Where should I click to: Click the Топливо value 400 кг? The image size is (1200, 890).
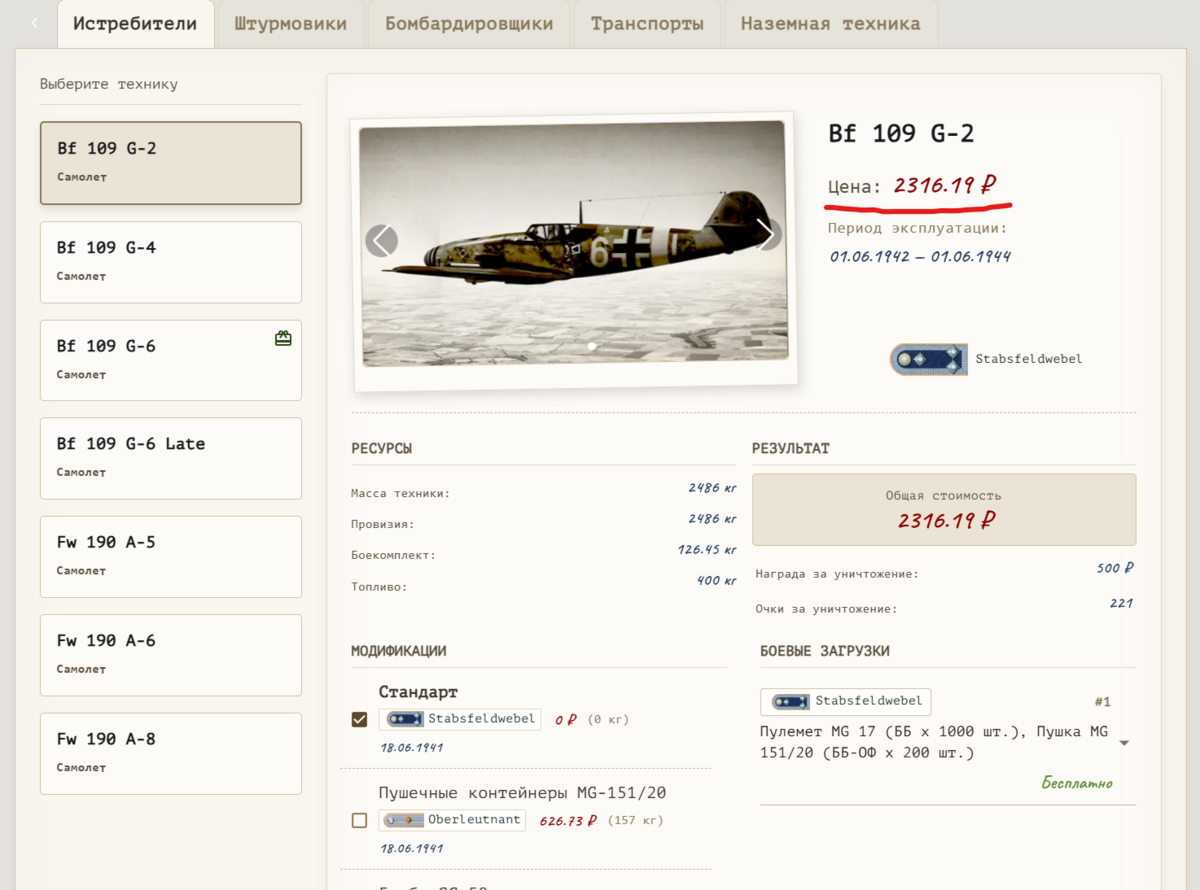(717, 581)
